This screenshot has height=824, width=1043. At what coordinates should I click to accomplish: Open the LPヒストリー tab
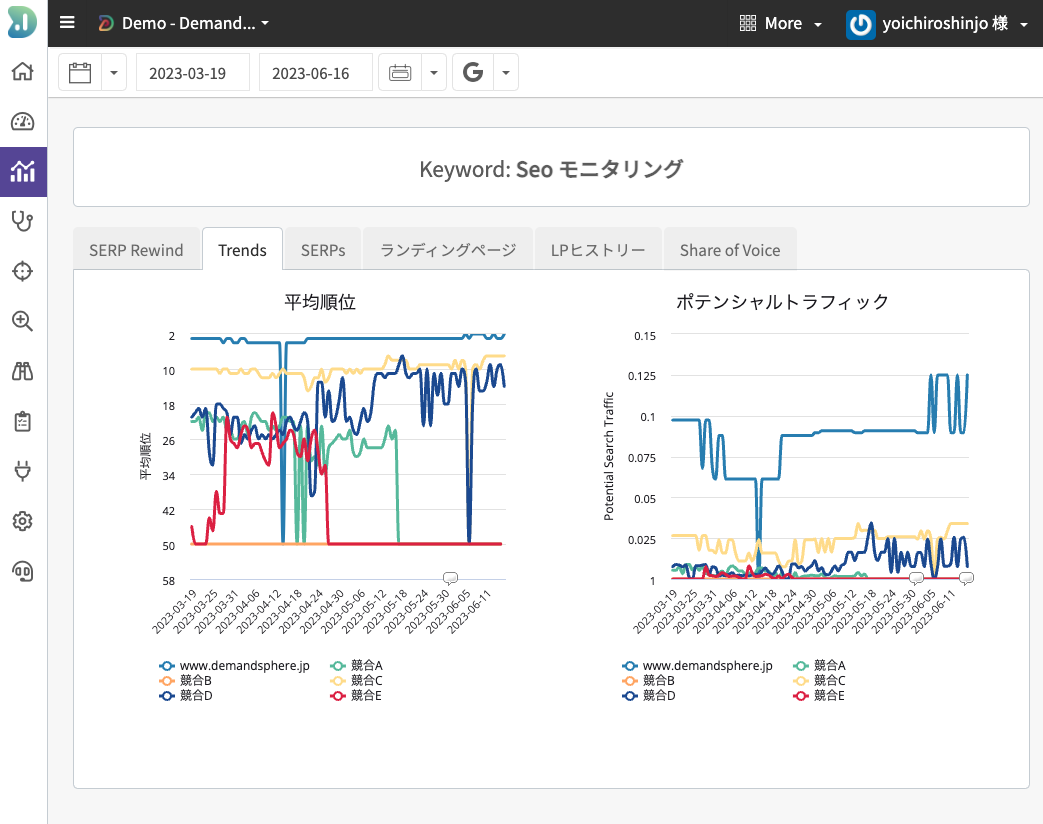[x=598, y=249]
